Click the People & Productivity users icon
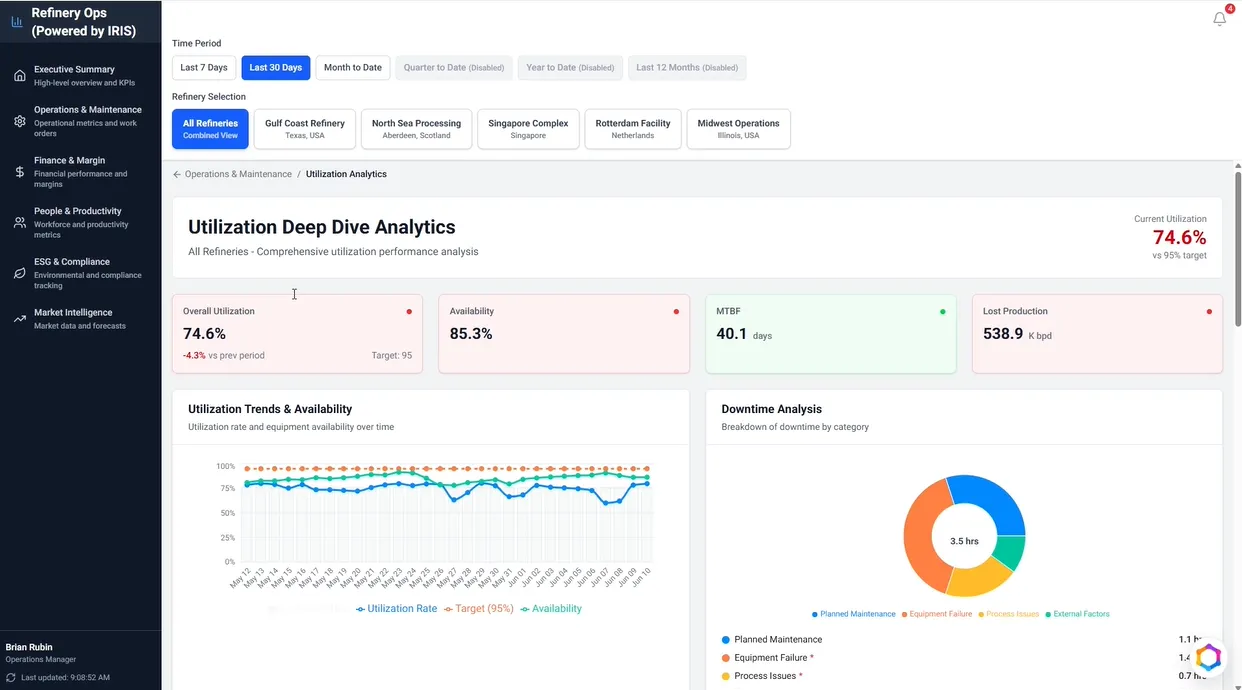 point(19,223)
